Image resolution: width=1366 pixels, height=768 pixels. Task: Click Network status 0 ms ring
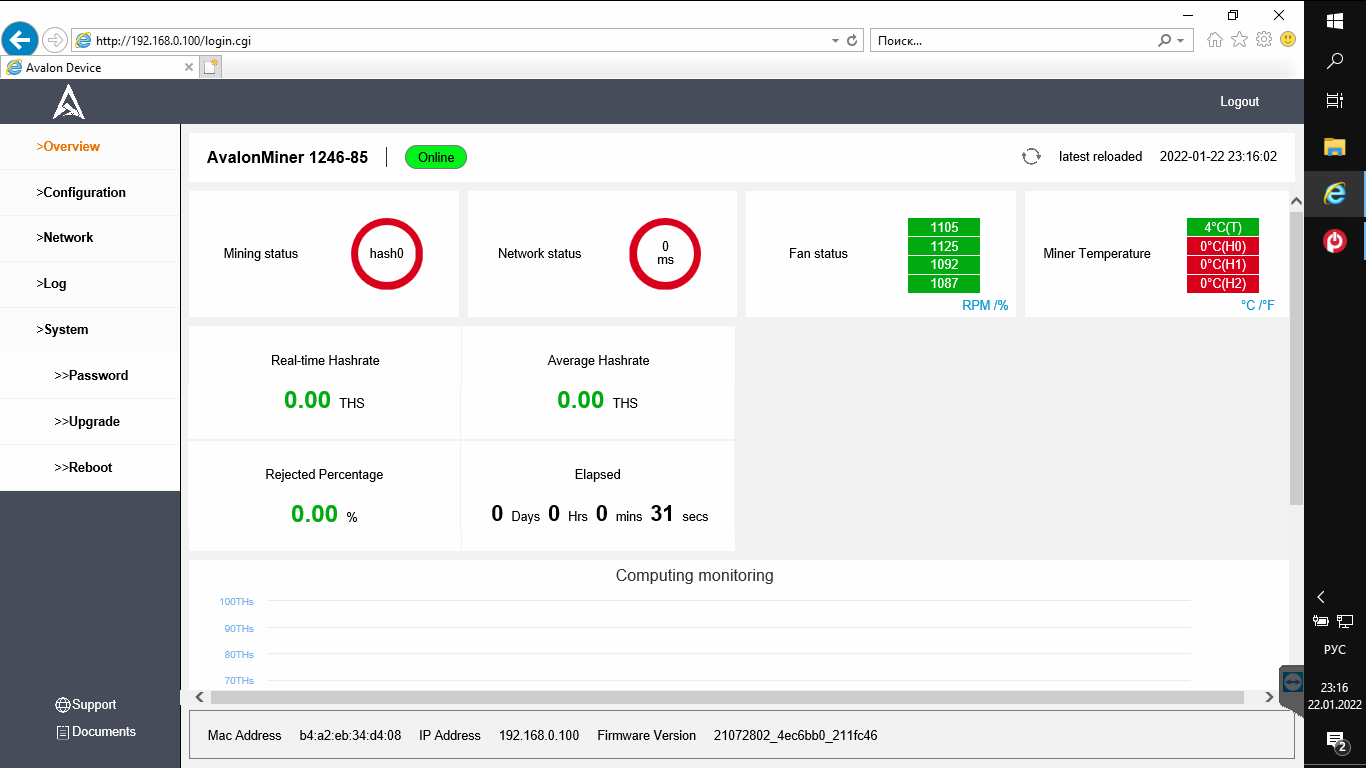[665, 254]
